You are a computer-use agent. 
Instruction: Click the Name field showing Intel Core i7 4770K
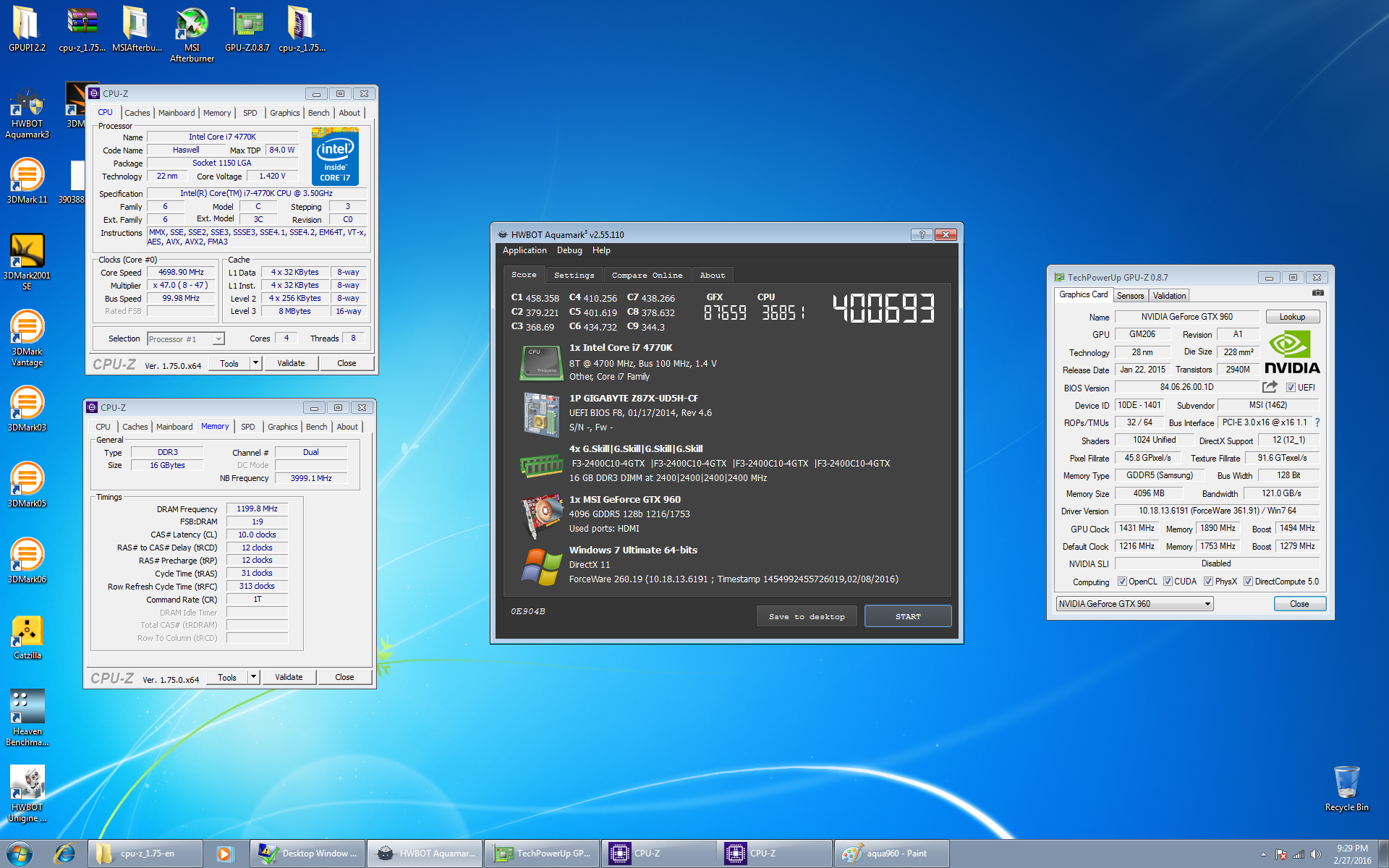222,137
